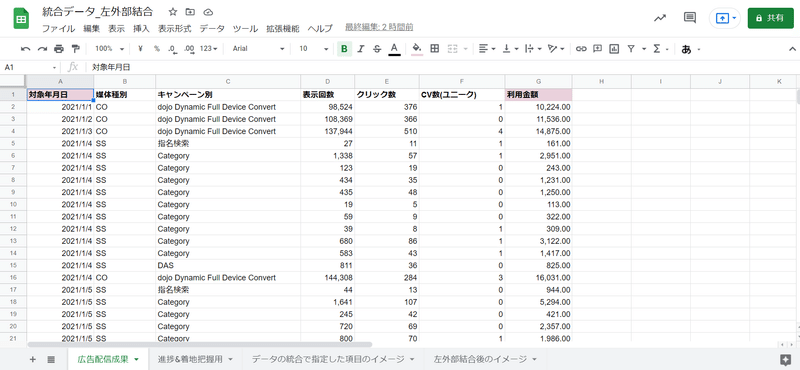Open the last edit history link
The image size is (800, 370).
click(379, 27)
